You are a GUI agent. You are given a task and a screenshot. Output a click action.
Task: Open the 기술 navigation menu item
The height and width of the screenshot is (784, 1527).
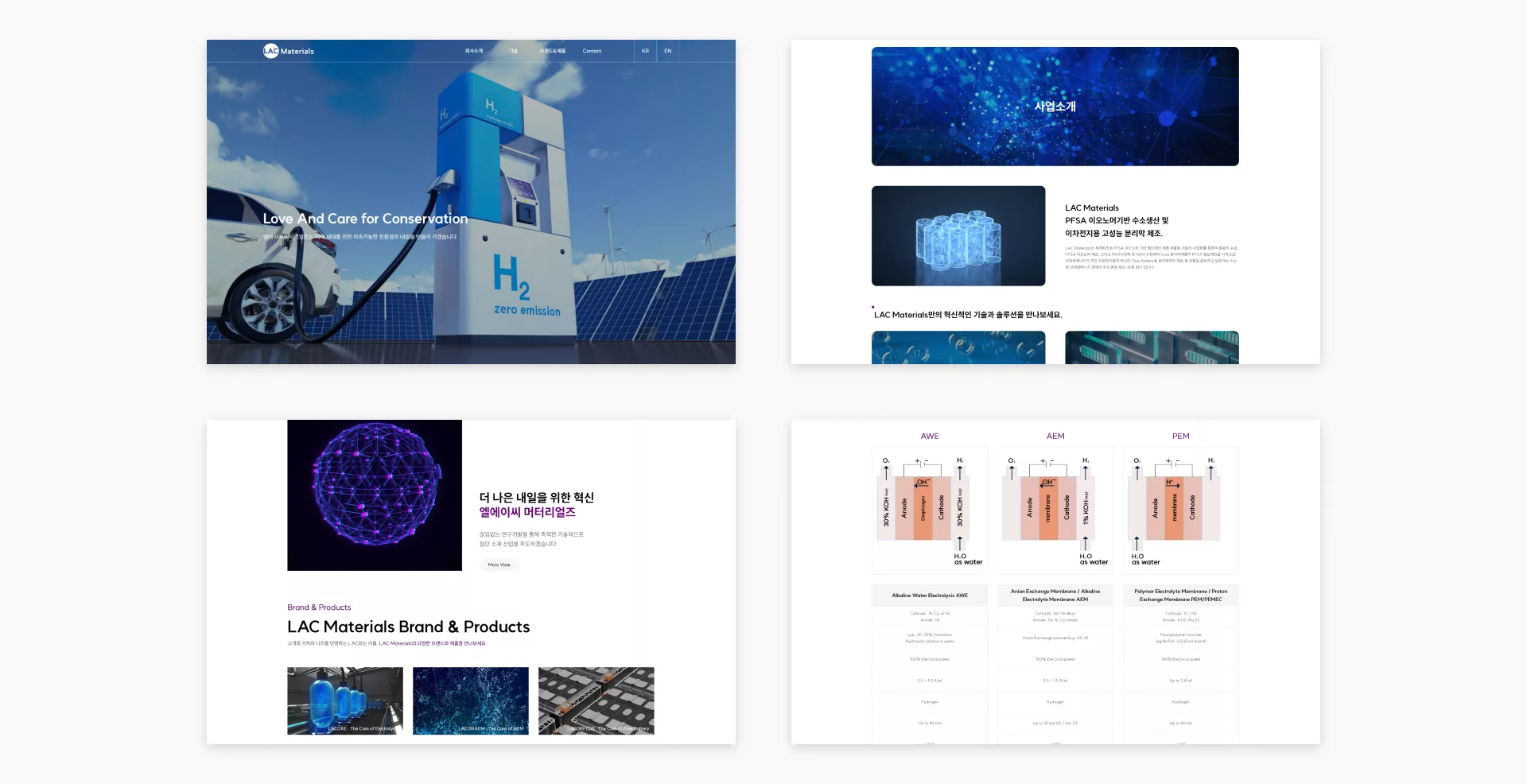[513, 51]
